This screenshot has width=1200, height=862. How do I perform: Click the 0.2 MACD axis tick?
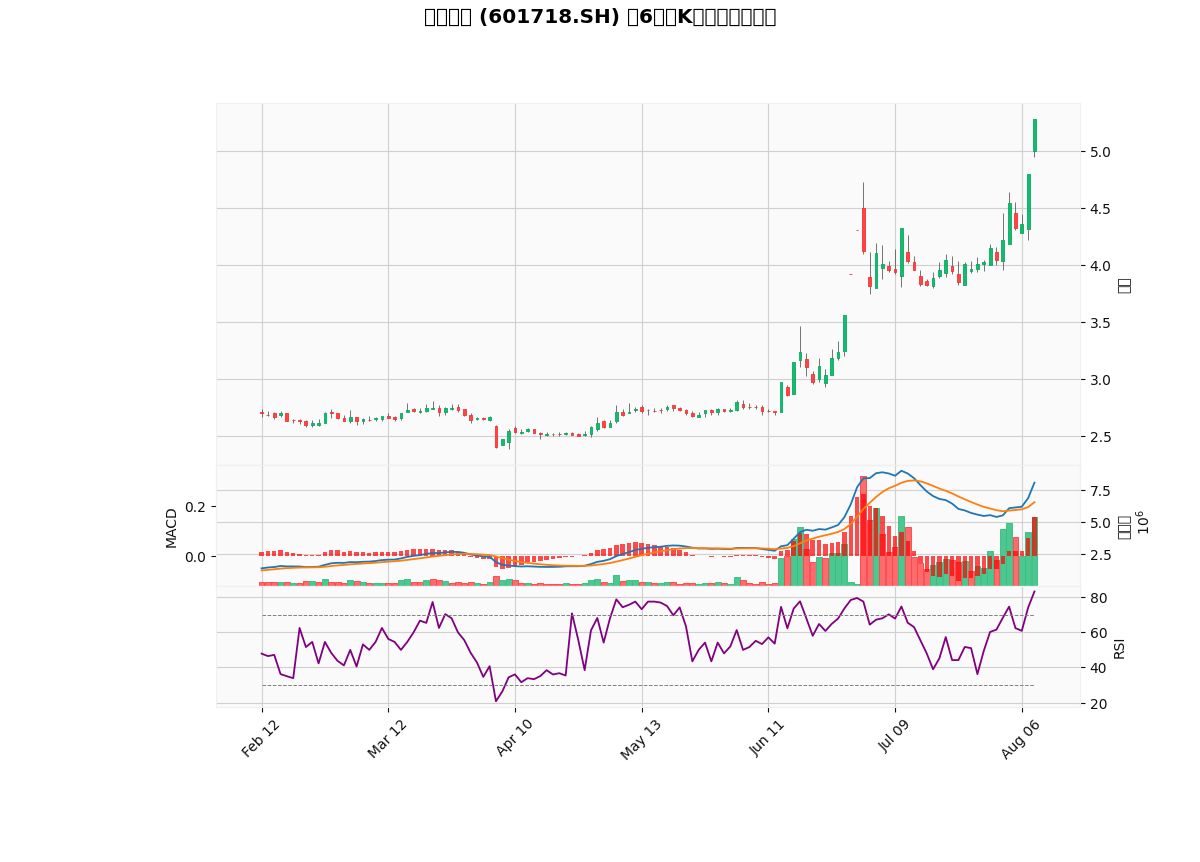pyautogui.click(x=197, y=507)
